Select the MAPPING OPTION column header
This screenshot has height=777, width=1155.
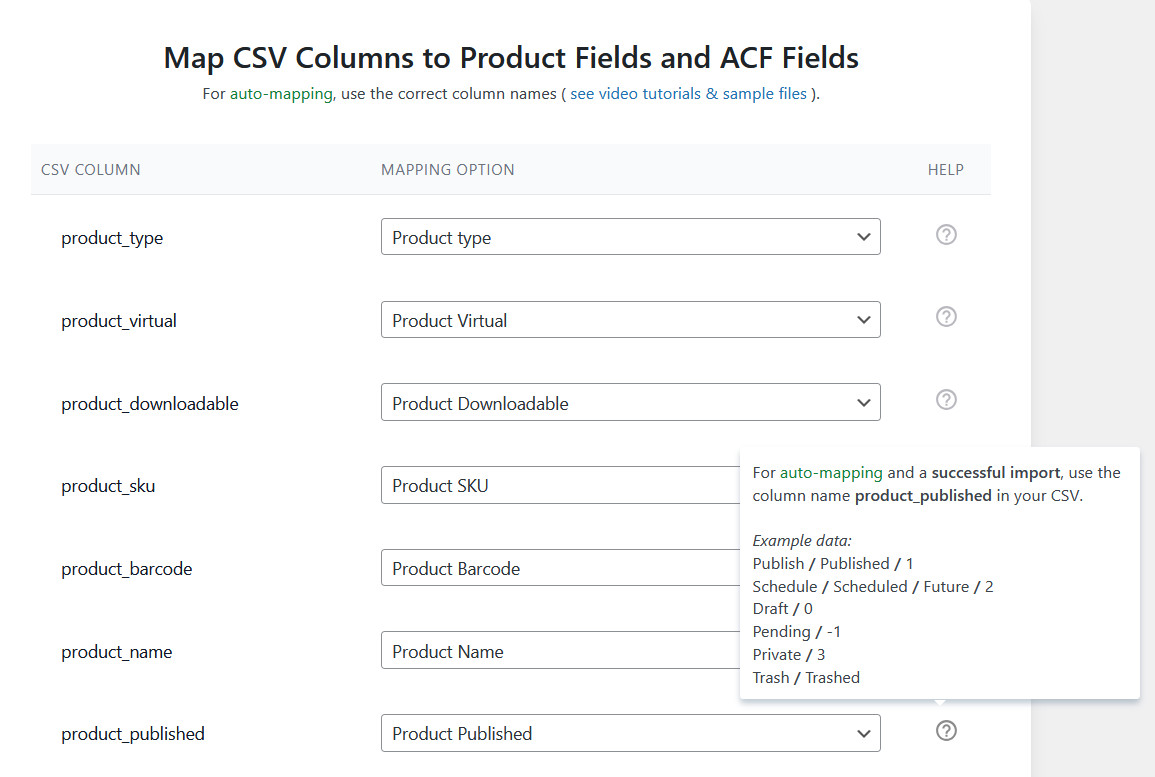(447, 169)
